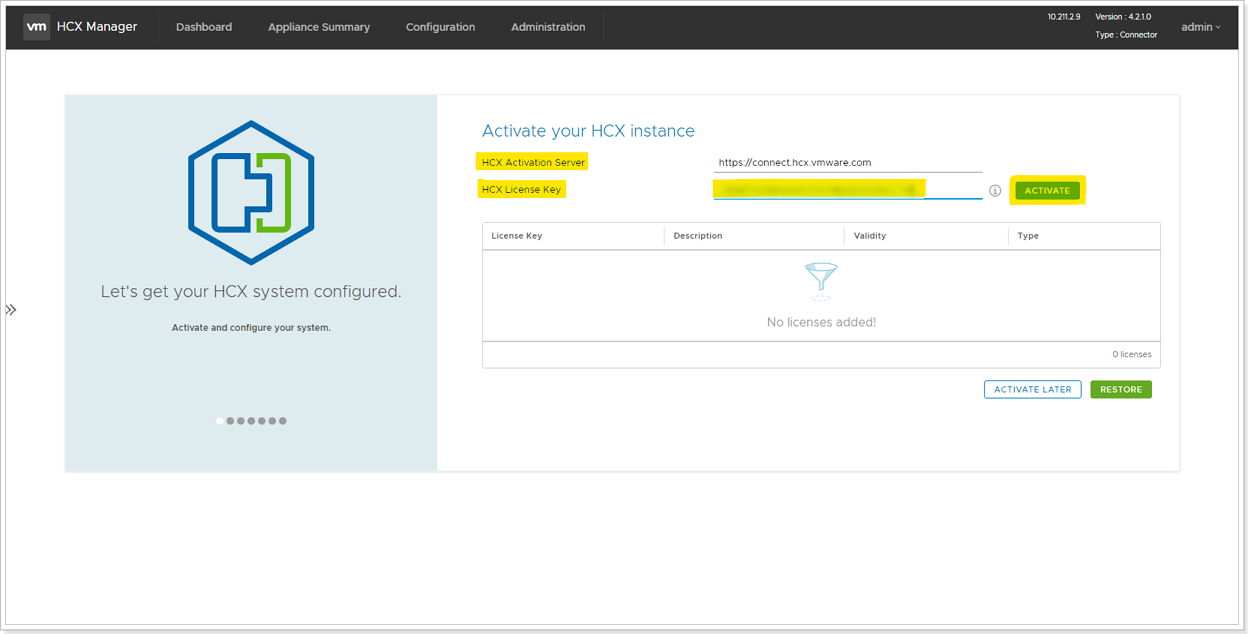
Task: Switch to Appliance Summary tab
Action: click(319, 27)
